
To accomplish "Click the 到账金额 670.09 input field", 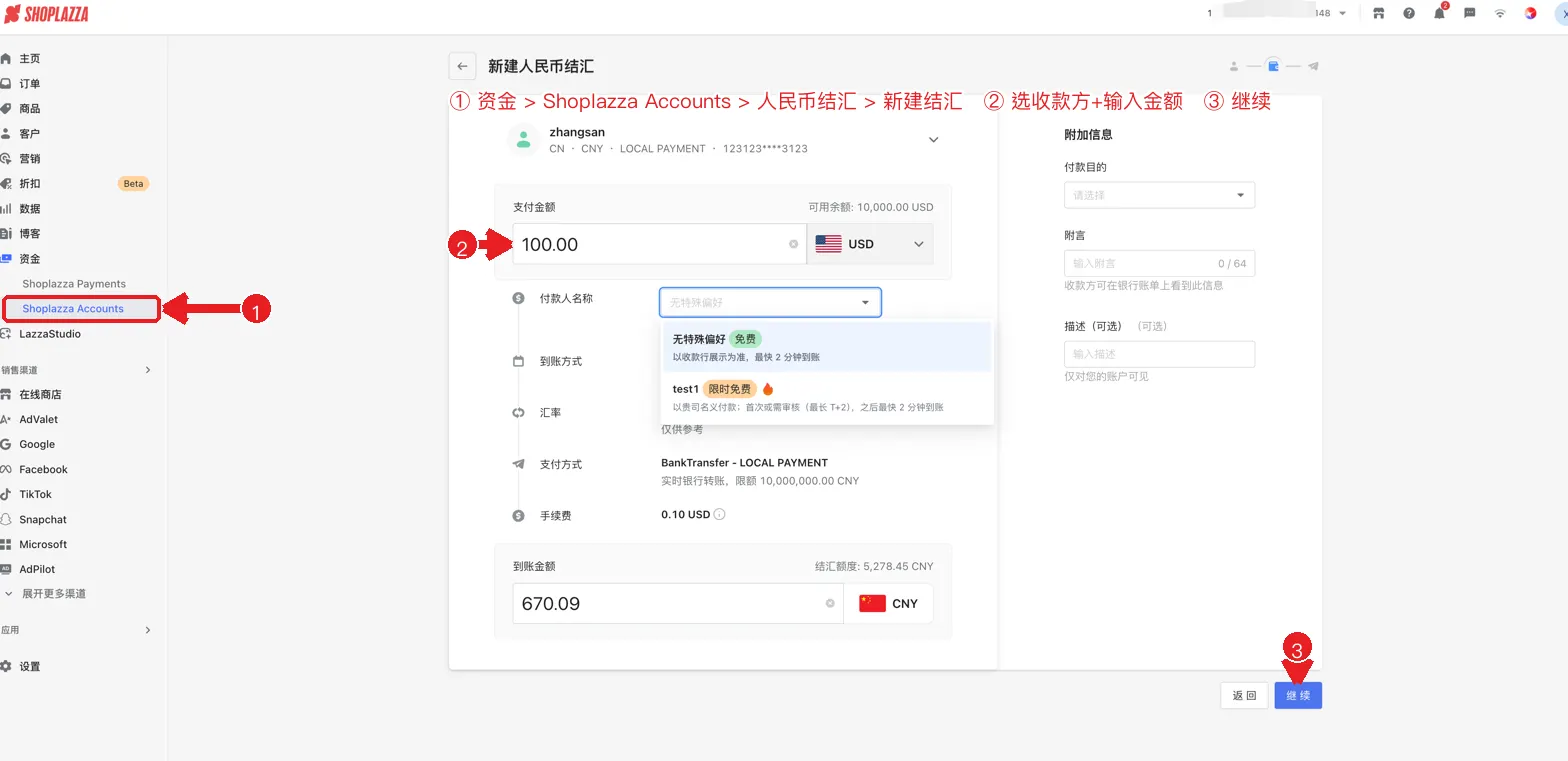I will (x=678, y=603).
